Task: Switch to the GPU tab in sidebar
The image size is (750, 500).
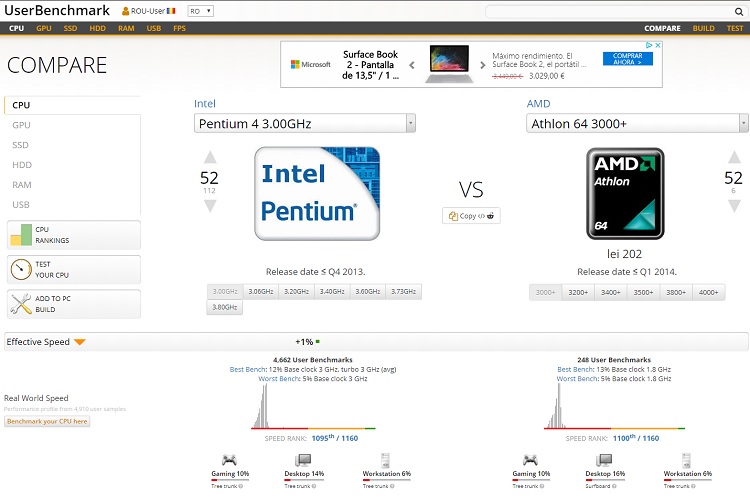Action: [x=21, y=125]
